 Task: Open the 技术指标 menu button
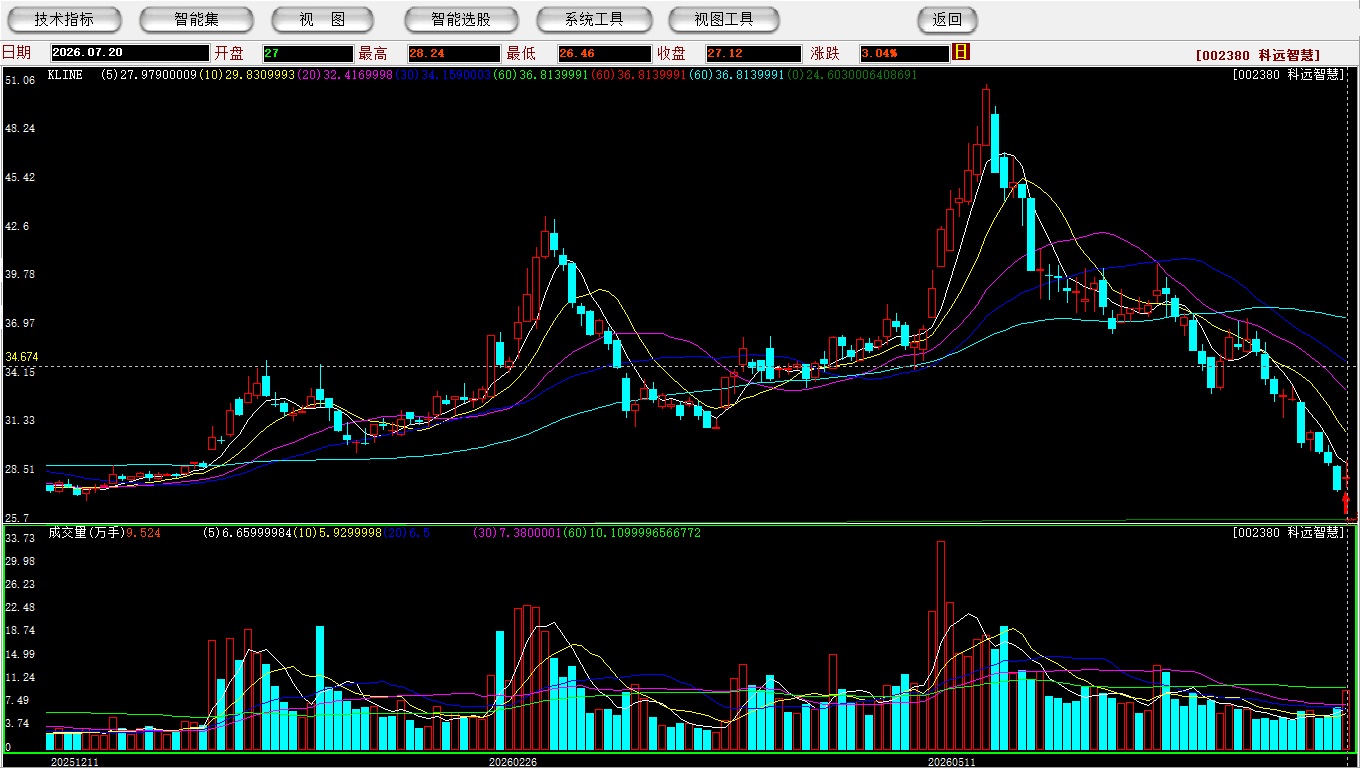(x=65, y=19)
